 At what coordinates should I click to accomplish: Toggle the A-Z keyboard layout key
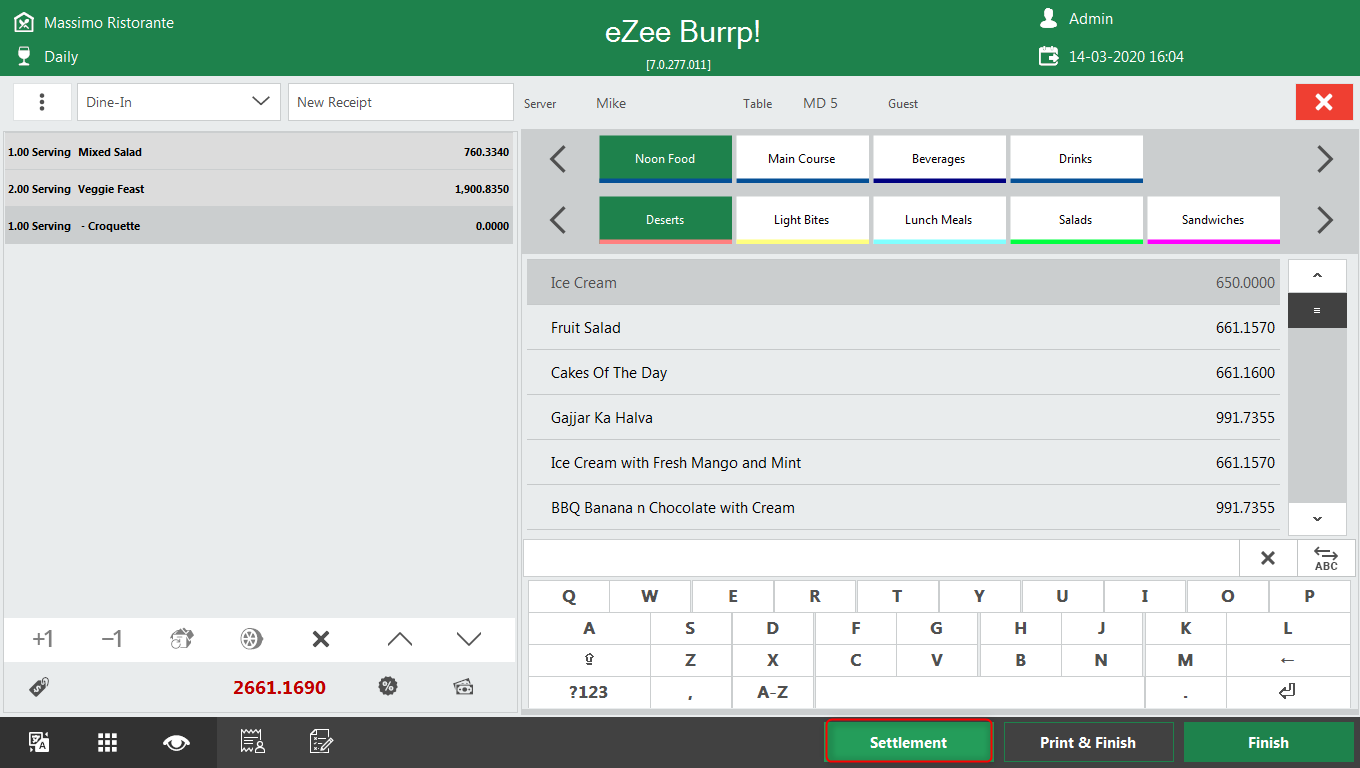point(773,692)
